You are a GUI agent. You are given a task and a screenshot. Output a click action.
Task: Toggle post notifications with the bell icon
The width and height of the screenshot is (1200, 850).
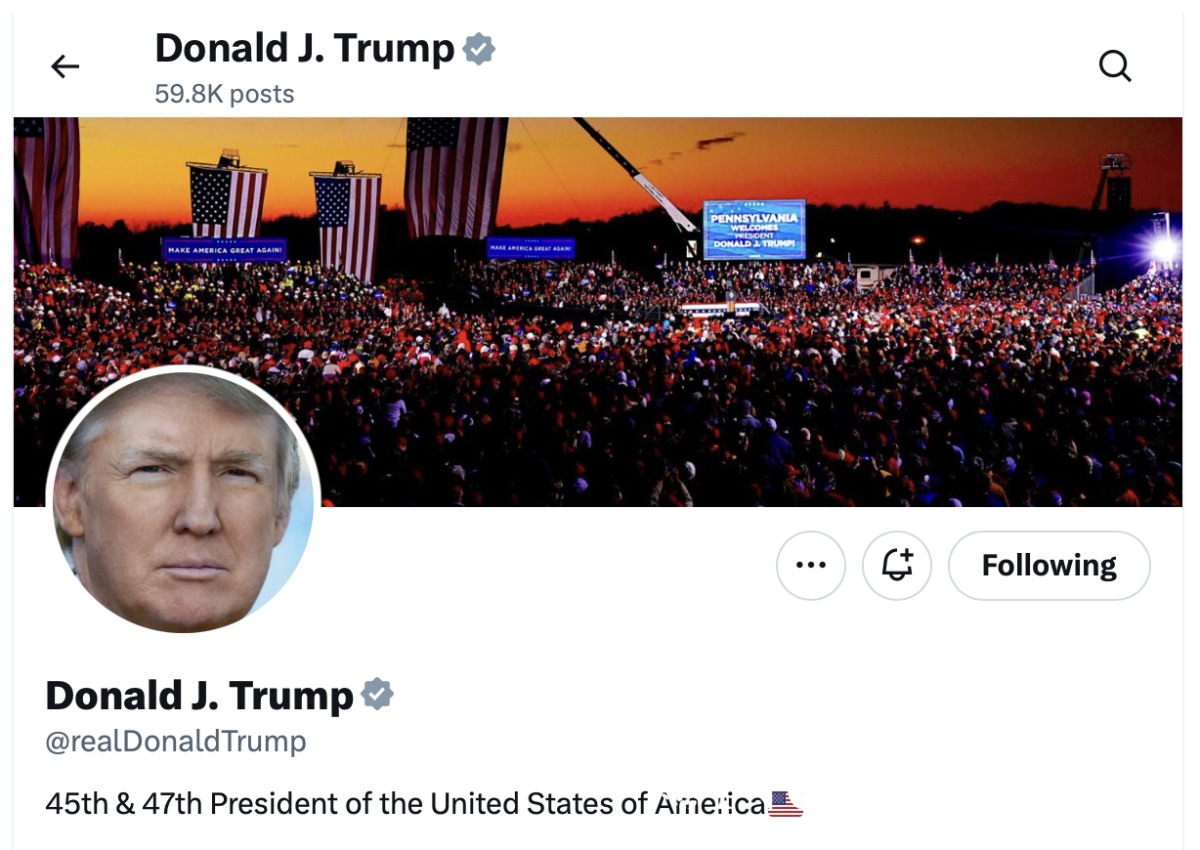[896, 565]
